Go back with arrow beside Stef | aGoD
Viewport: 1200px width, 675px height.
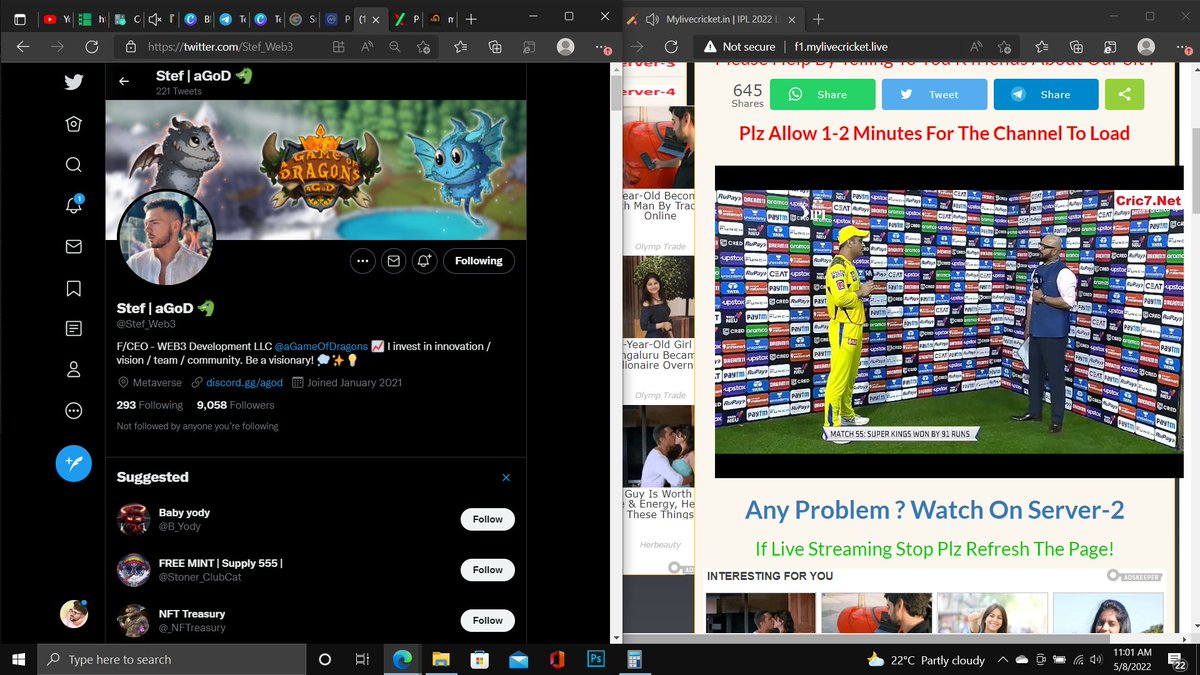click(x=124, y=82)
